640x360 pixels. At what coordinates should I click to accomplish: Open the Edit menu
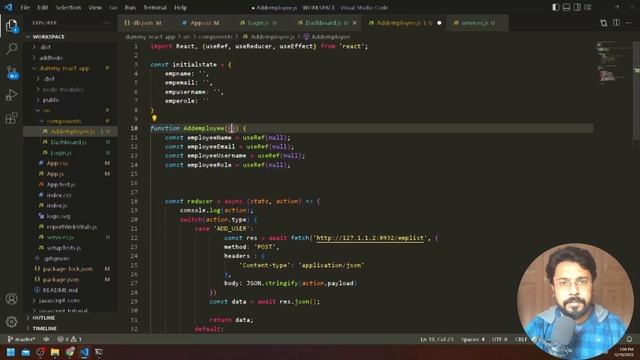[x=42, y=7]
